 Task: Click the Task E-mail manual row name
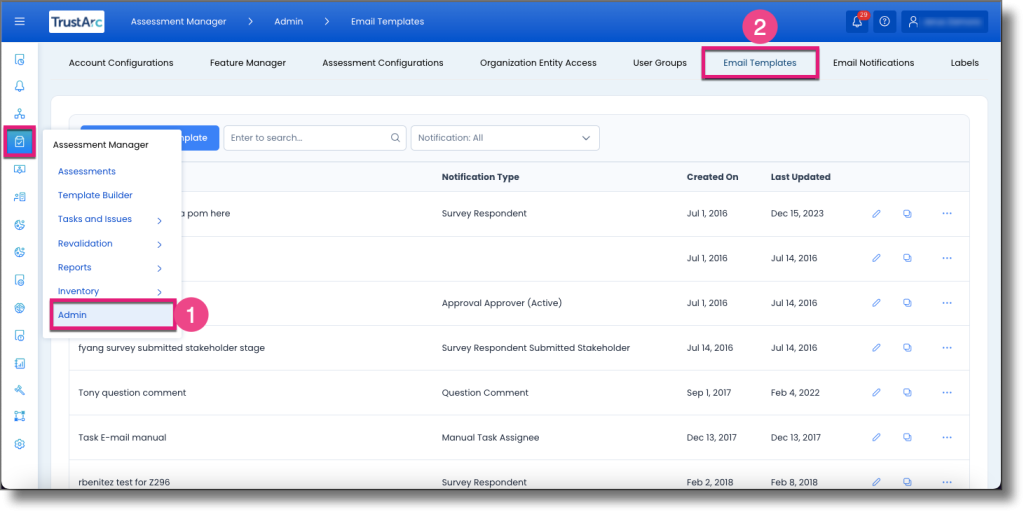[x=122, y=438]
